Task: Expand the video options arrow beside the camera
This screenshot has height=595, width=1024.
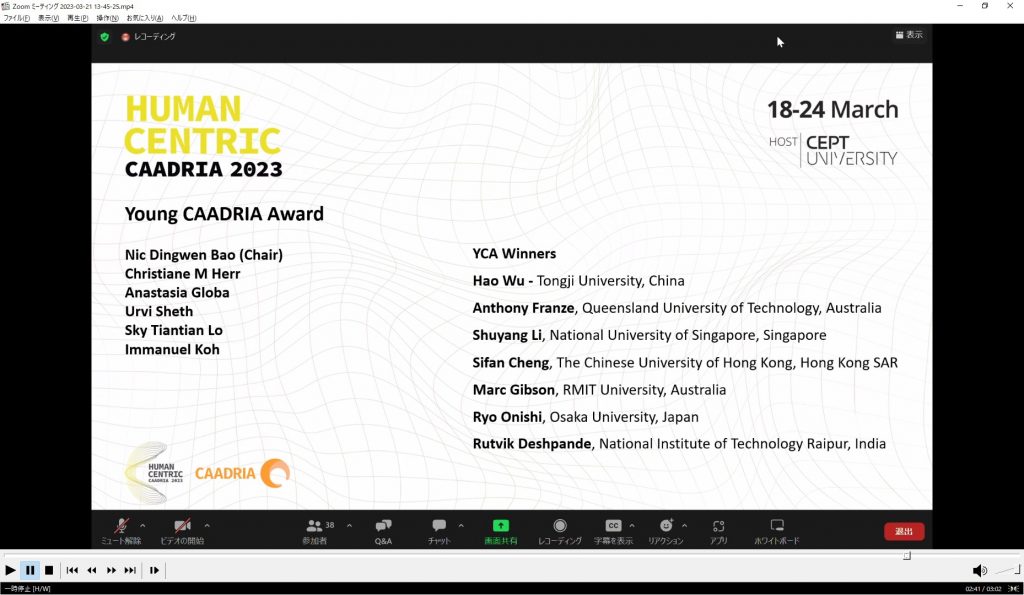Action: pyautogui.click(x=207, y=525)
